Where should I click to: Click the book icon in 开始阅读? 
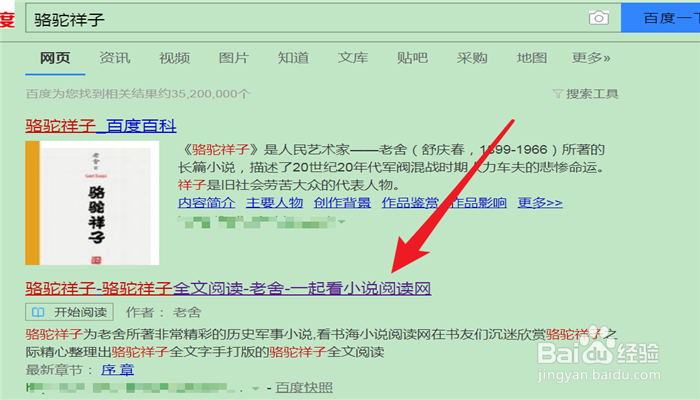coord(38,312)
